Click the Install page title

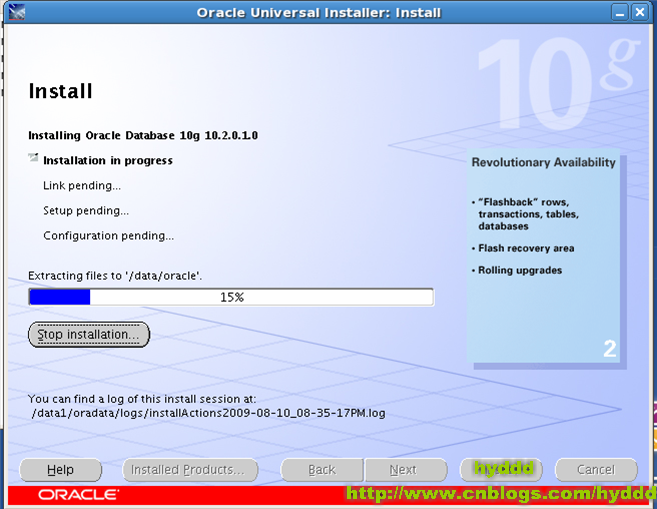coord(60,91)
